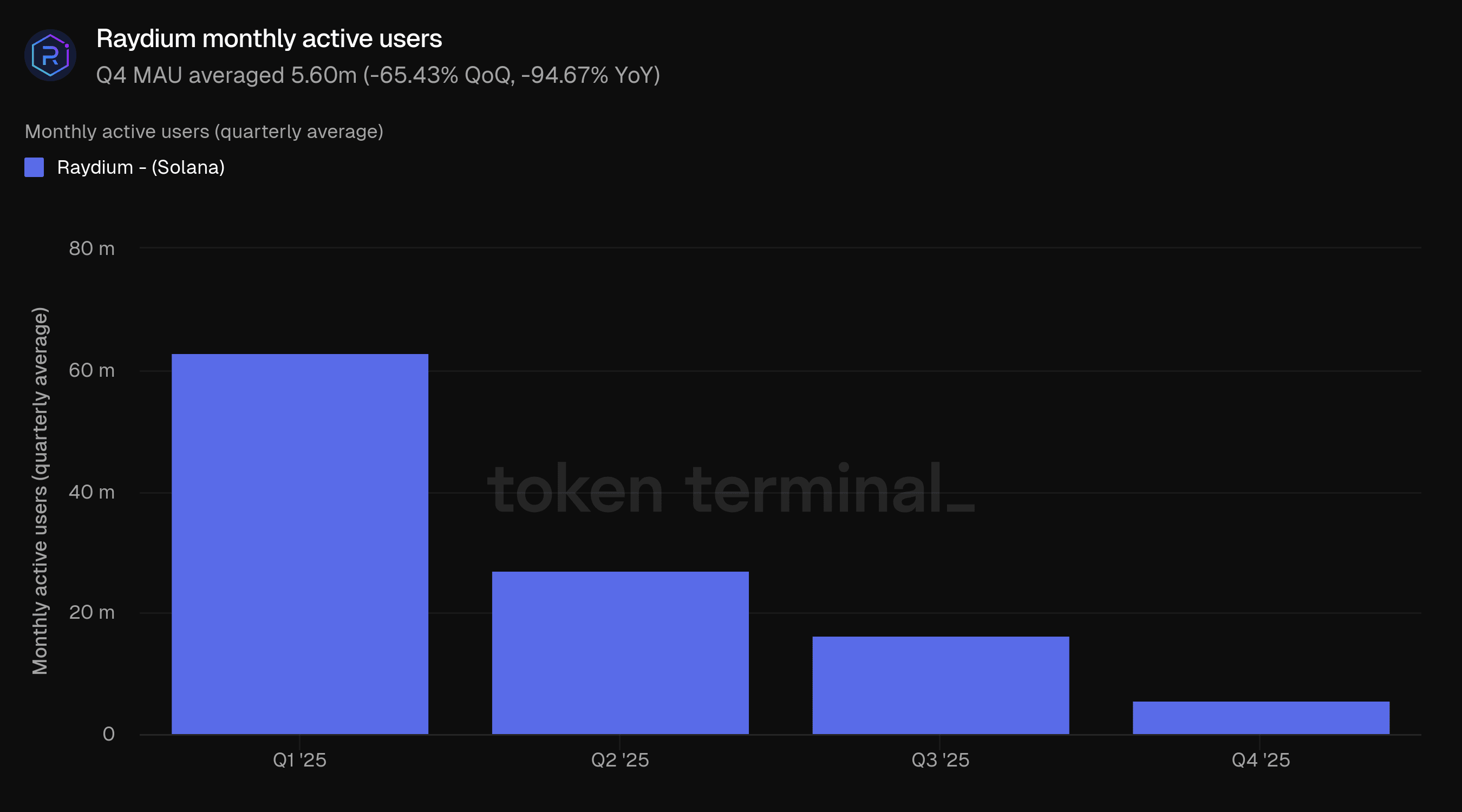Screen dimensions: 1462x812
Task: Click the blue Raydium legend color swatch
Action: [34, 167]
